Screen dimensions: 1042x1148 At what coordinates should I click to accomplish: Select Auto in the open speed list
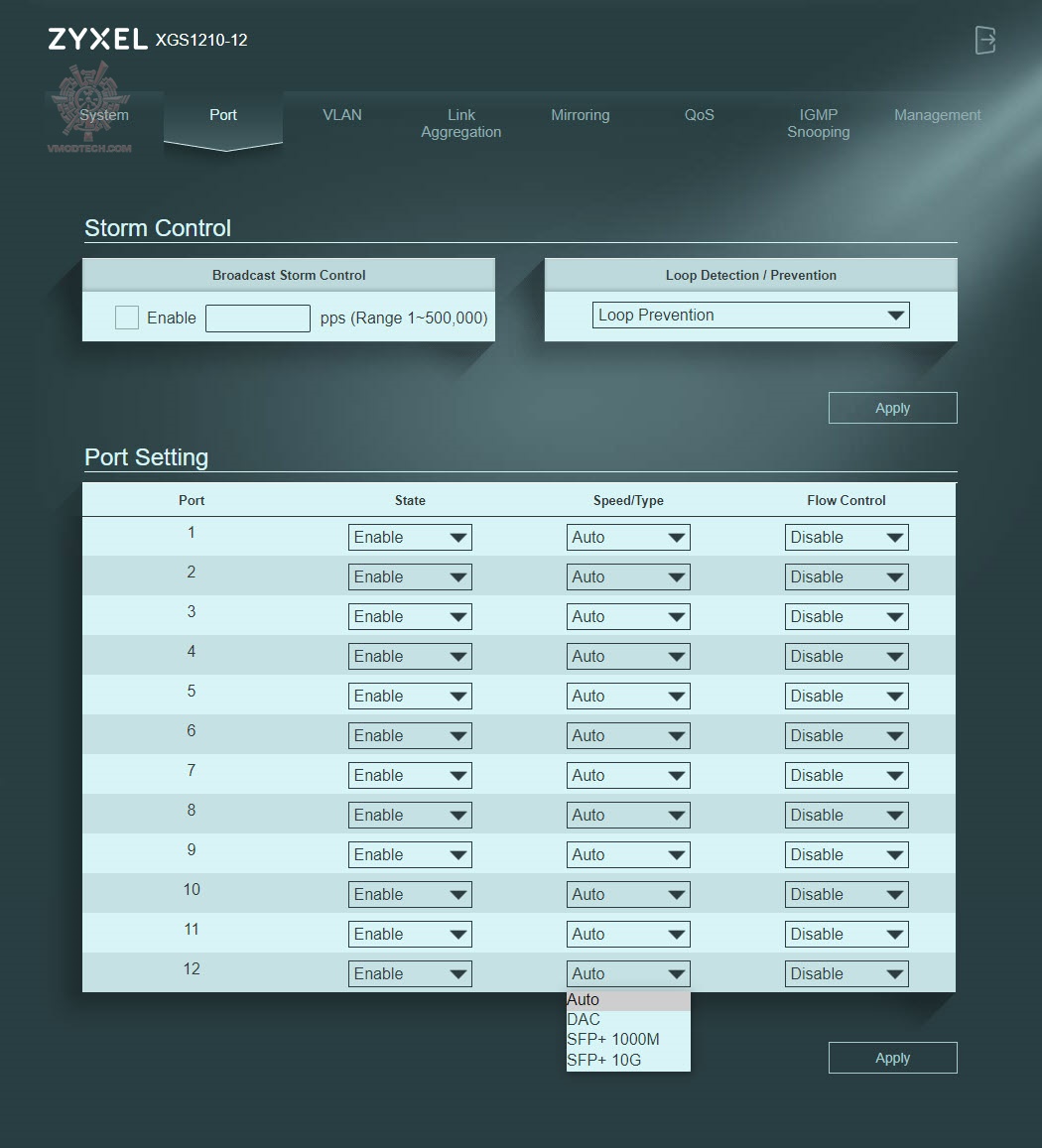[x=628, y=1000]
